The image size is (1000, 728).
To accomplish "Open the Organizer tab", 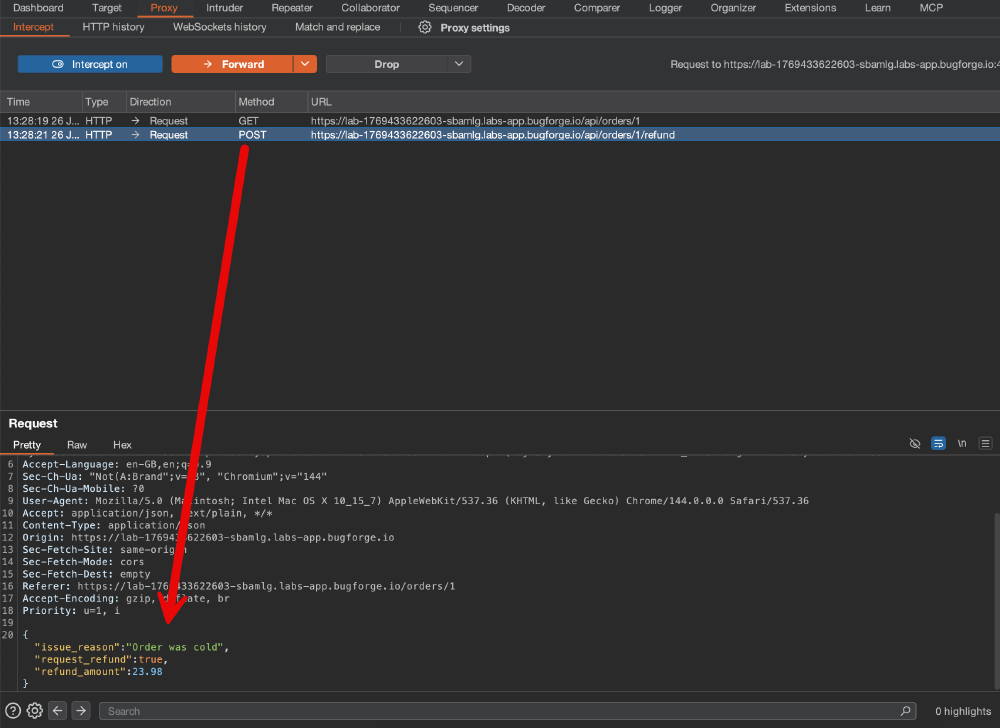I will (x=733, y=8).
